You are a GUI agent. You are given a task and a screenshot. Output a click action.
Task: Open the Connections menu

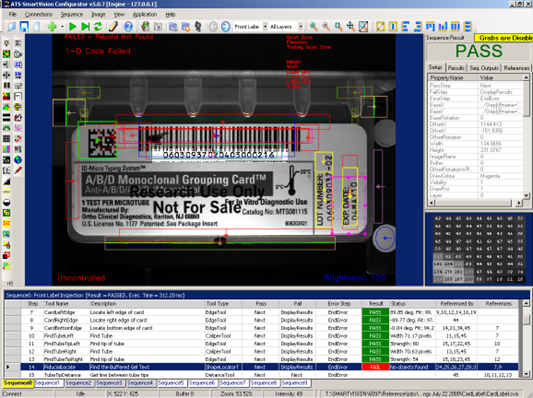(x=38, y=14)
